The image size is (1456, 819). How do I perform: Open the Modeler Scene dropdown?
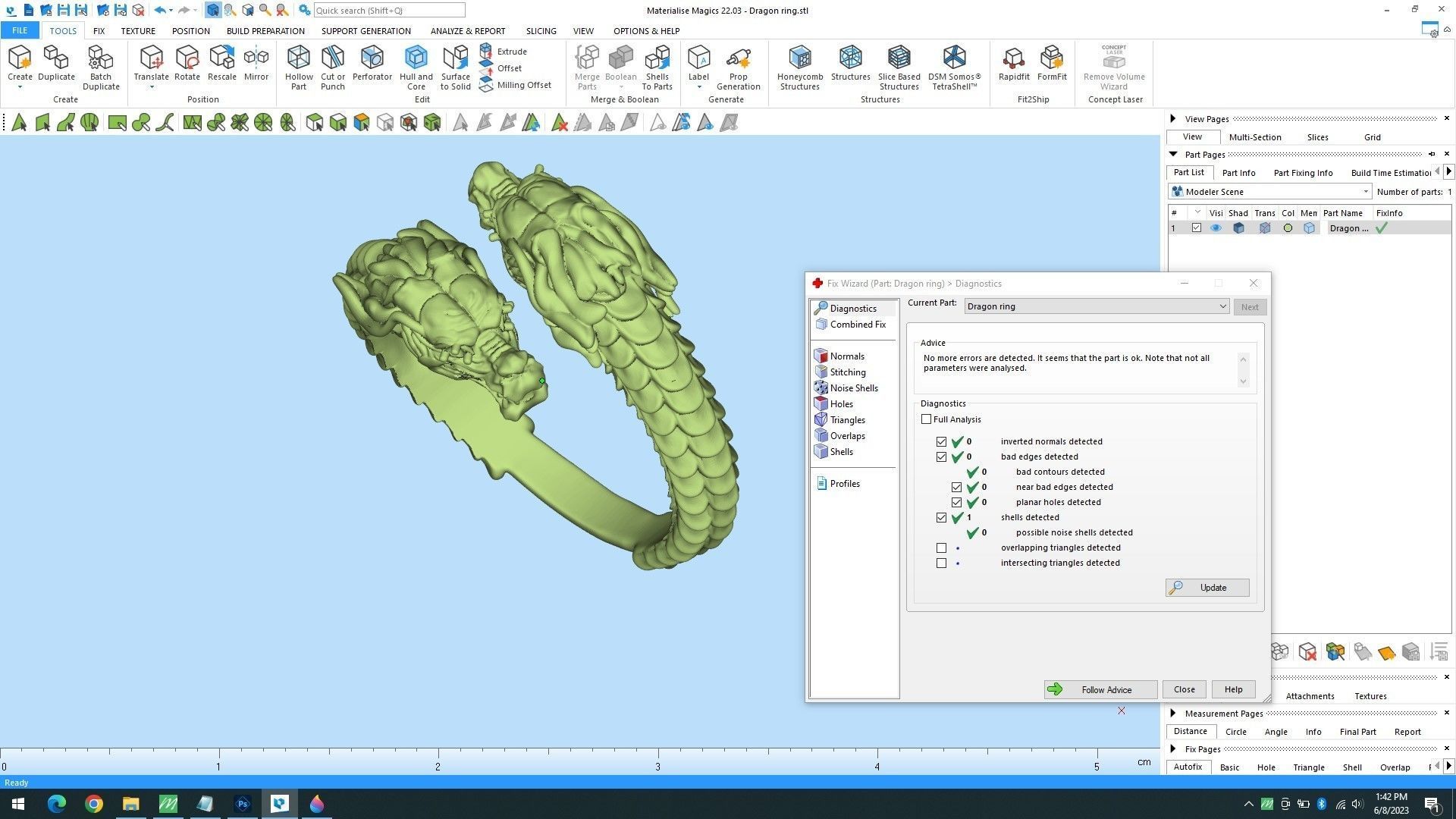(1270, 192)
